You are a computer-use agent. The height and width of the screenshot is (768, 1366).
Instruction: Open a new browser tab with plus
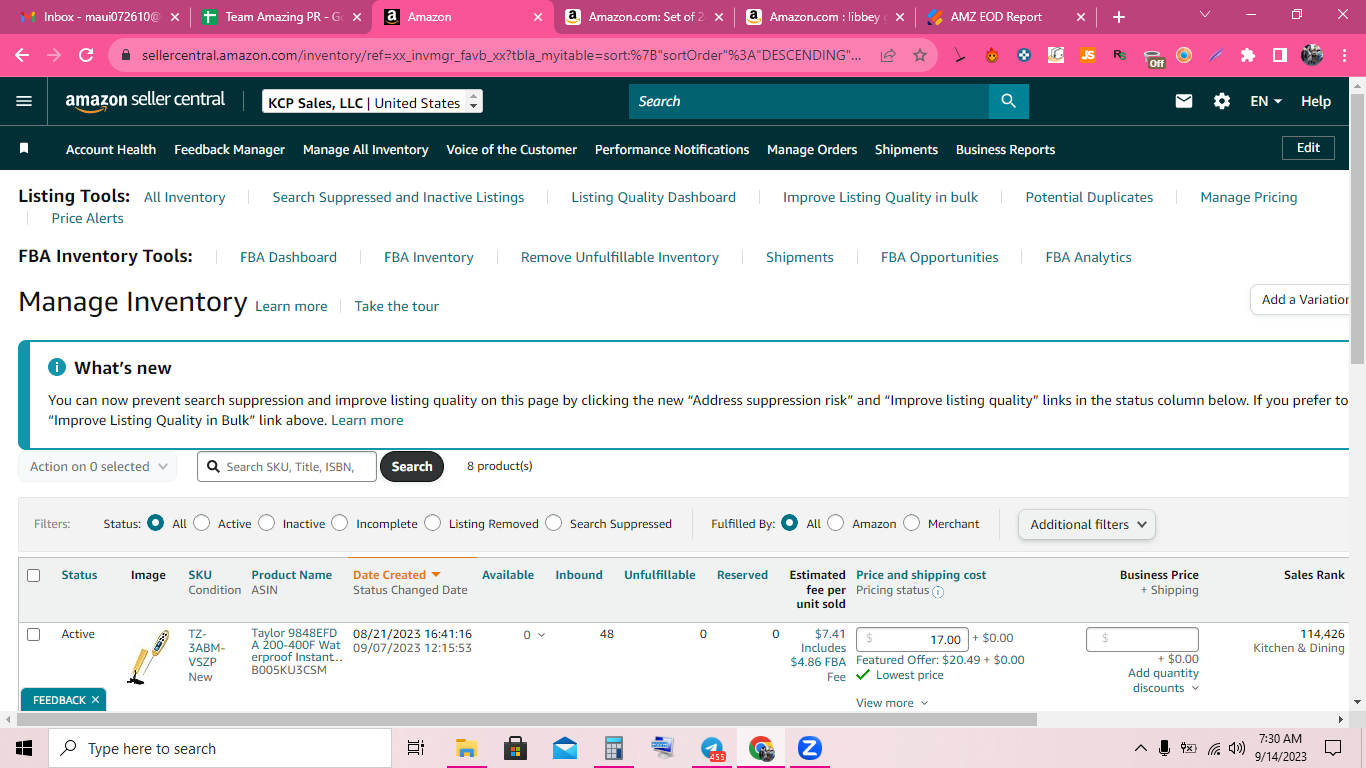coord(1118,17)
